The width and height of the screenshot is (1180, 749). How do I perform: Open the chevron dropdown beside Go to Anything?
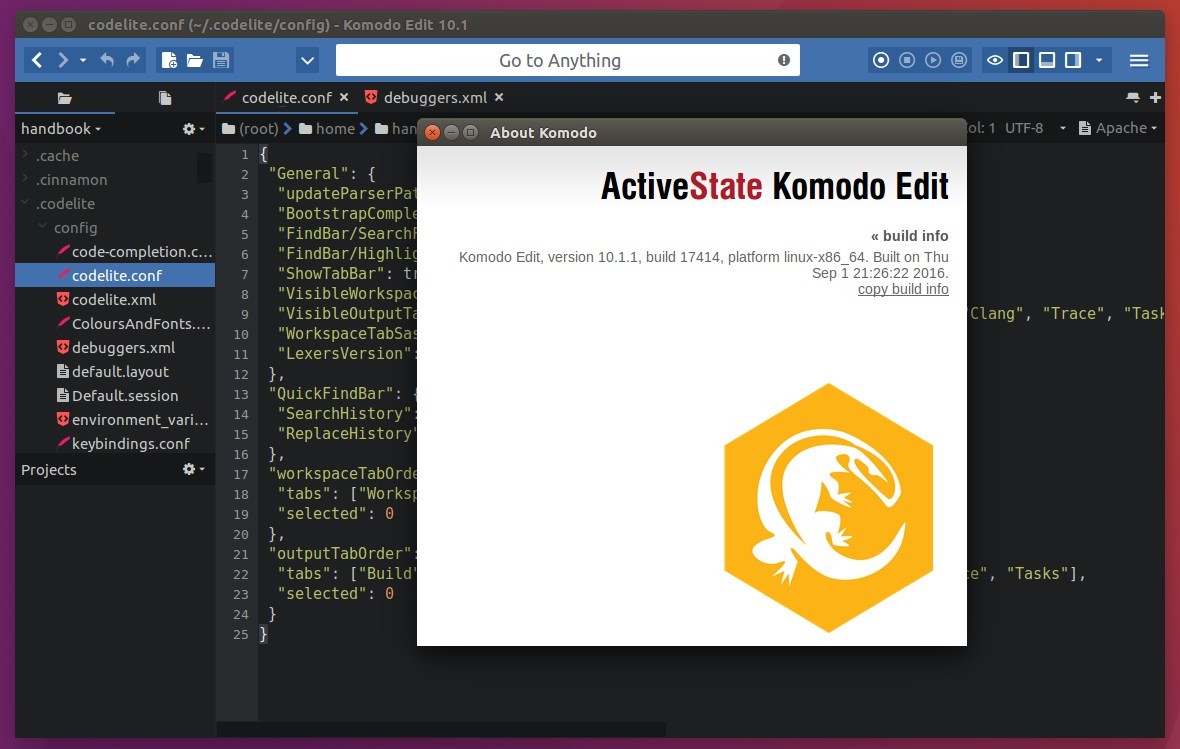(x=307, y=60)
